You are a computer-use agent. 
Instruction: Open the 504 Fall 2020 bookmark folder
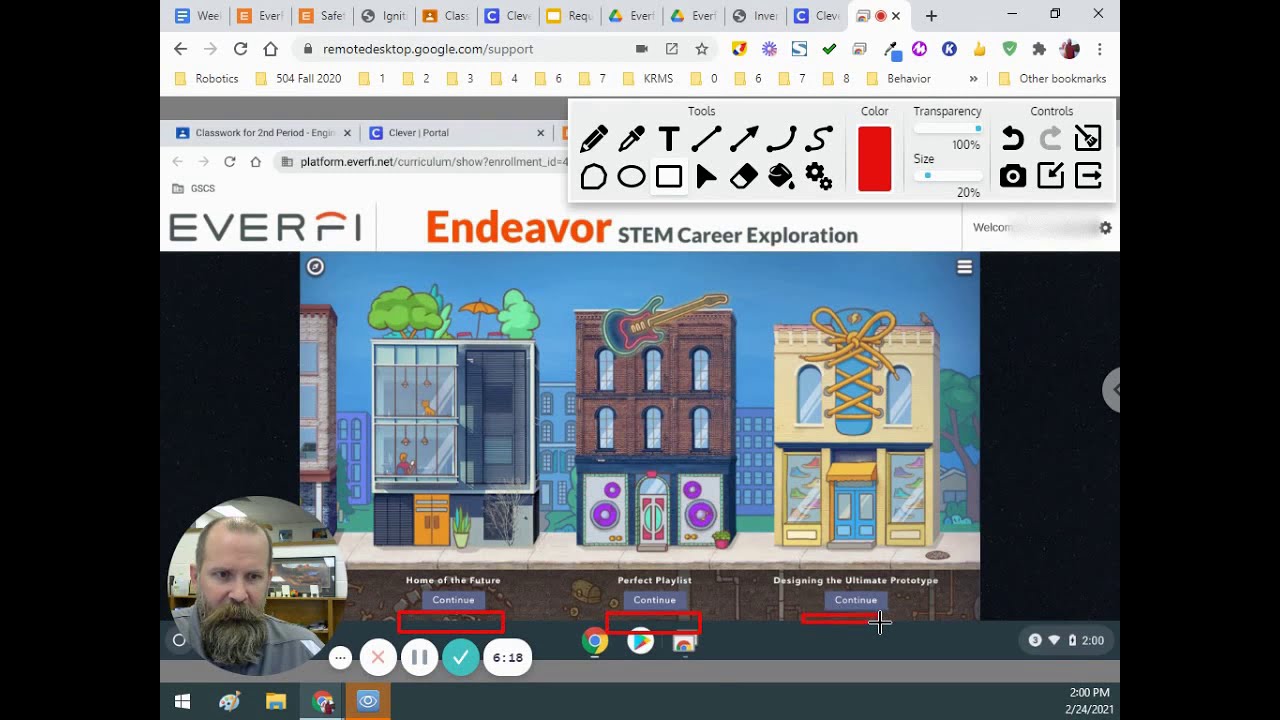[x=298, y=78]
